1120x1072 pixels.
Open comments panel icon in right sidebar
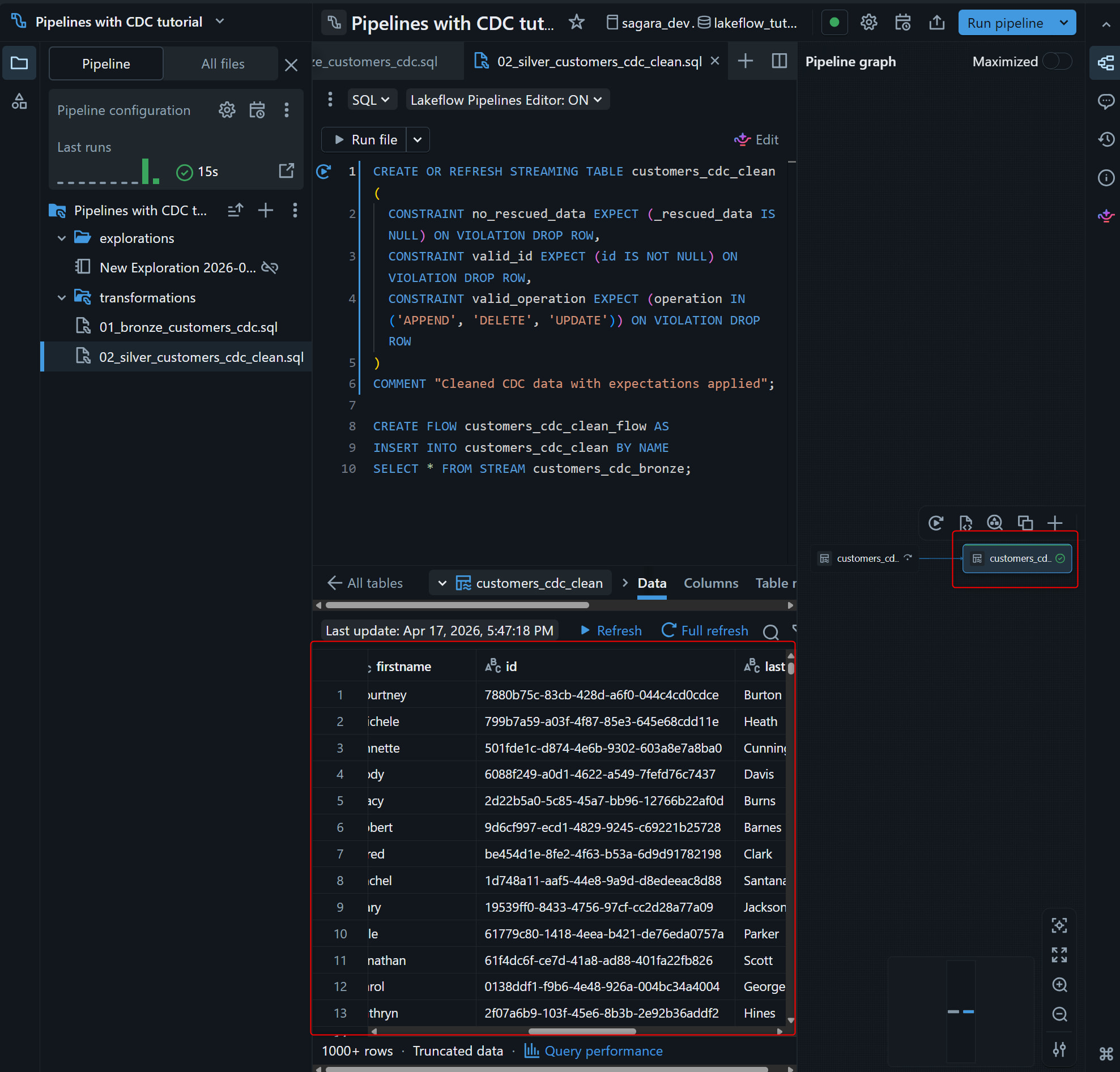[1106, 101]
